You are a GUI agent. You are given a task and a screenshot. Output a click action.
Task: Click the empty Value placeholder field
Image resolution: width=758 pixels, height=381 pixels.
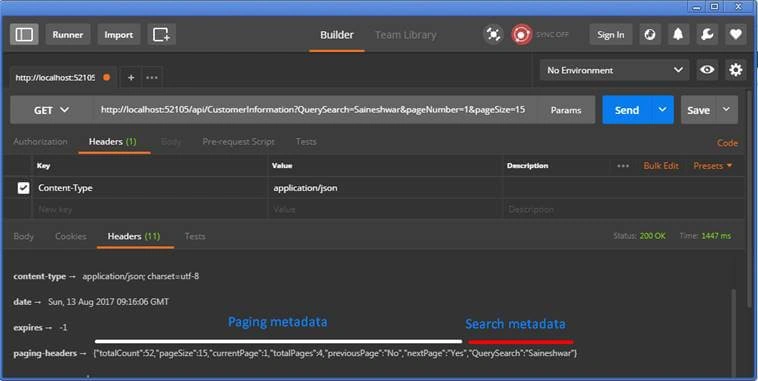(385, 209)
